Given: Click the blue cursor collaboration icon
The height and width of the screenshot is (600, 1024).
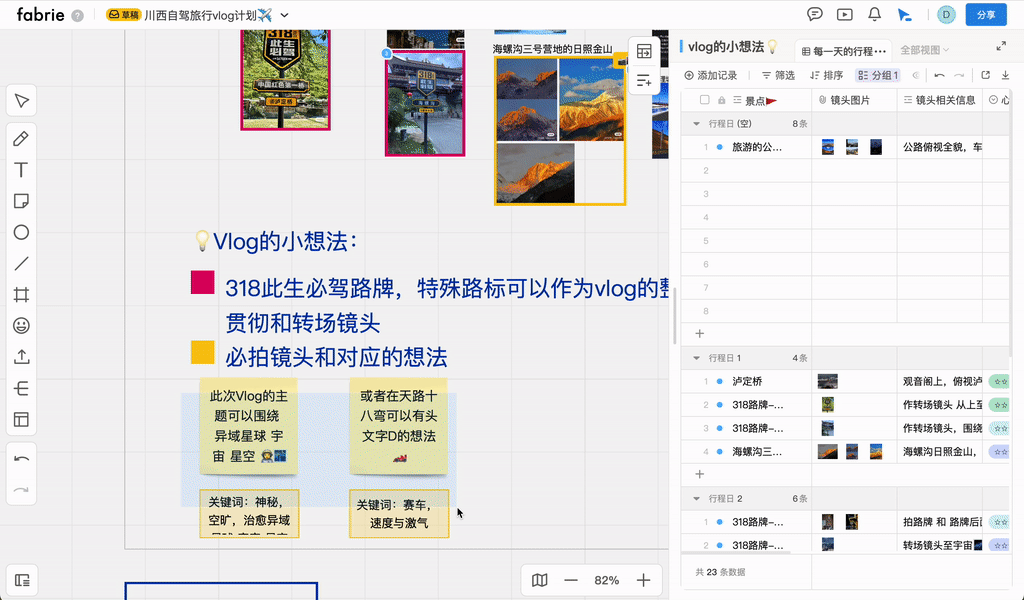Looking at the screenshot, I should 904,15.
